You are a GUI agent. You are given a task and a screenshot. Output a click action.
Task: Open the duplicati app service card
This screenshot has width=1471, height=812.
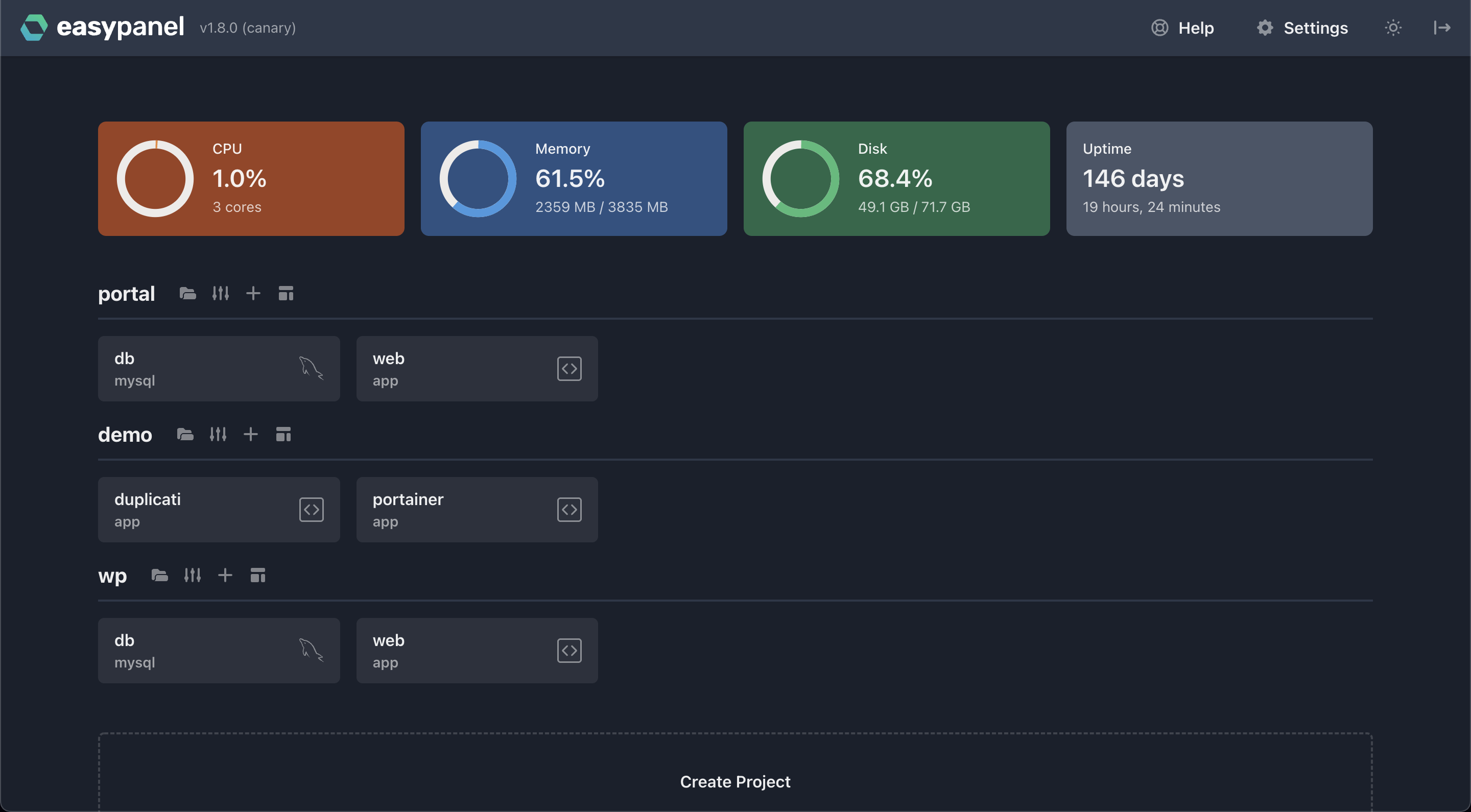[x=219, y=509]
